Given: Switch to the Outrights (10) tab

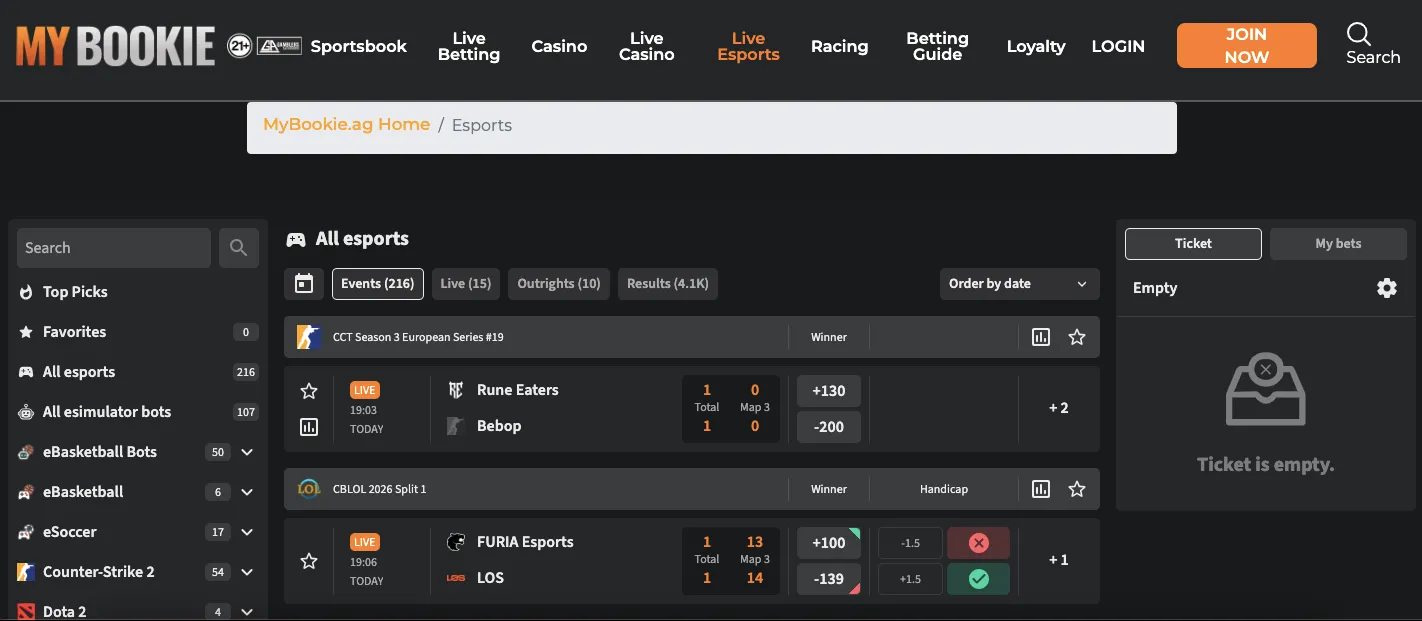Looking at the screenshot, I should pos(559,284).
